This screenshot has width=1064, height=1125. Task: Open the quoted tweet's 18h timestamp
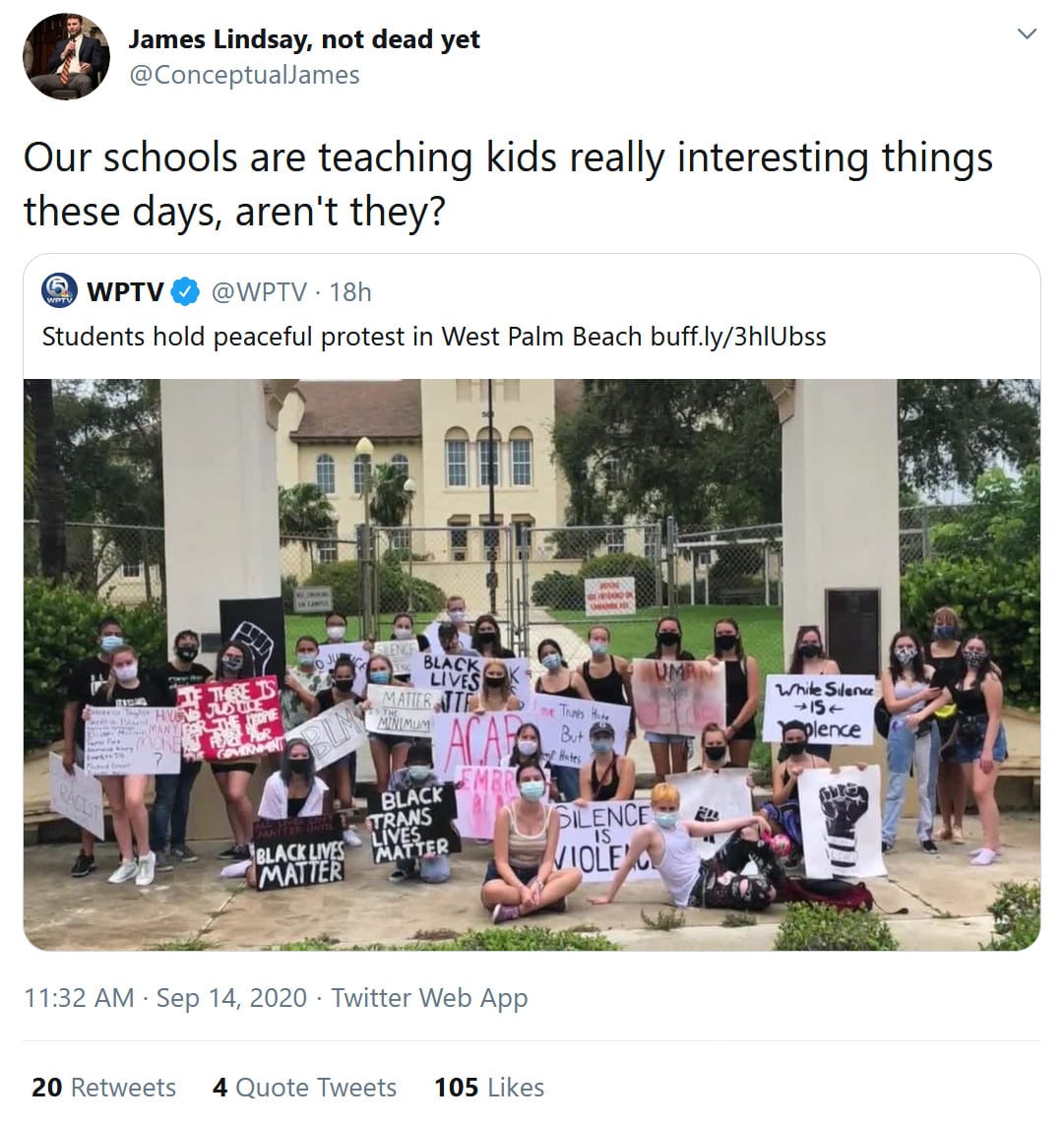[351, 291]
